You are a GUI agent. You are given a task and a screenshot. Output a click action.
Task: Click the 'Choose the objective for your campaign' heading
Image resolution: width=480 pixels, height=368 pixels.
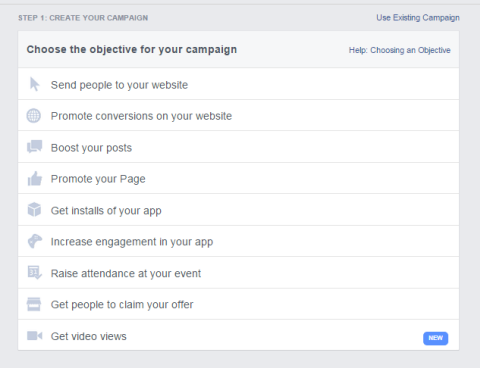point(132,49)
